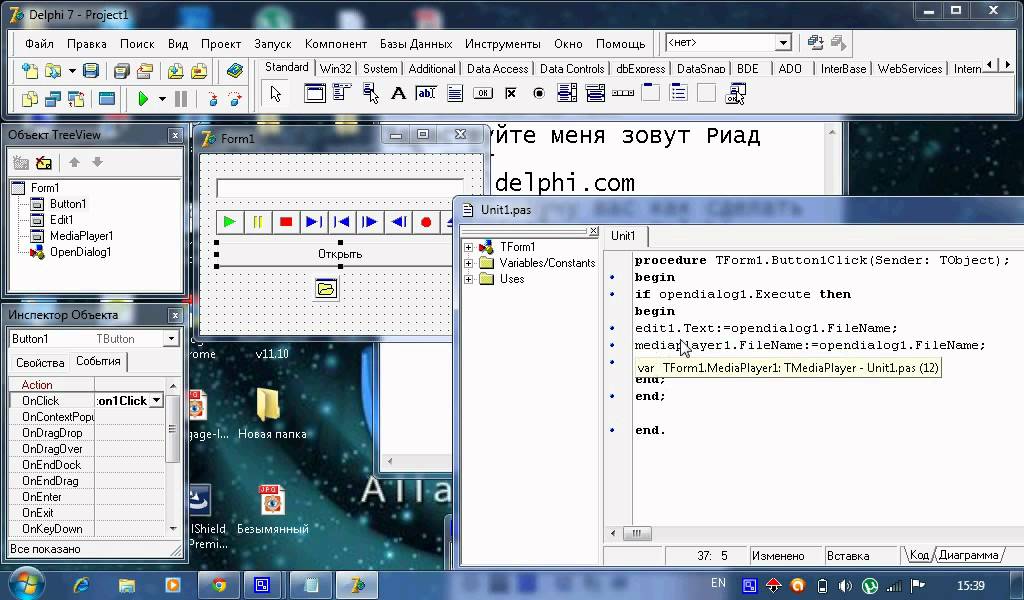Viewport: 1024px width, 600px height.
Task: Open Google Chrome from the taskbar
Action: 219,584
